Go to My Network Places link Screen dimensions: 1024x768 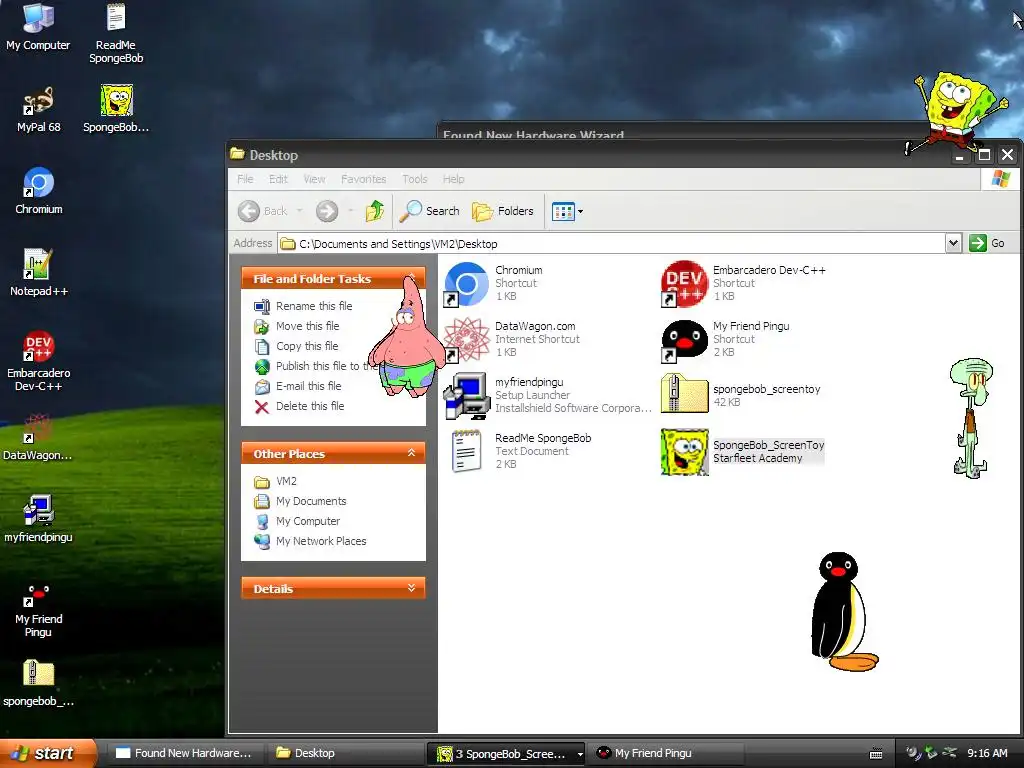321,541
